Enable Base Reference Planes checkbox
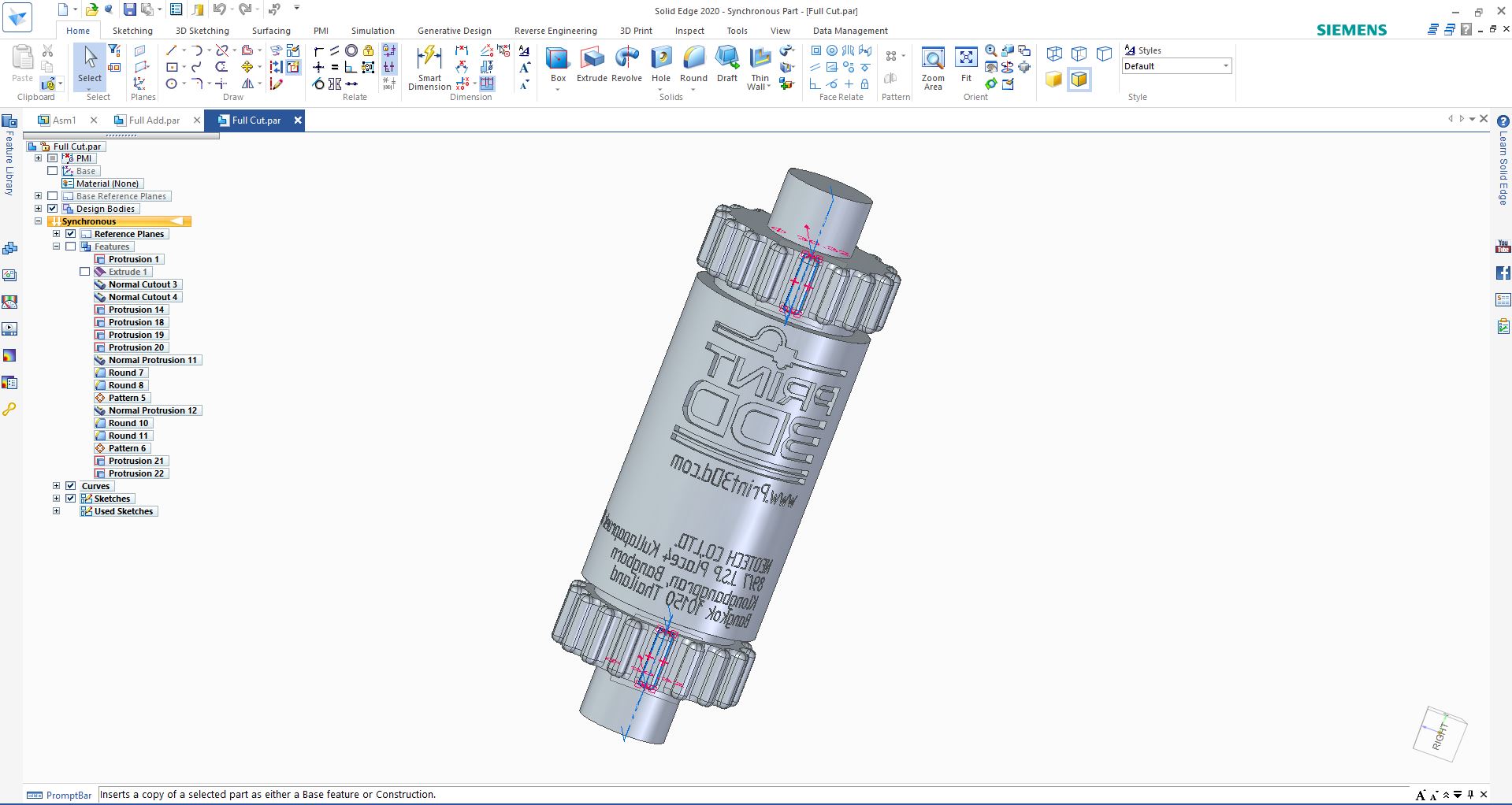The height and width of the screenshot is (805, 1512). 53,196
